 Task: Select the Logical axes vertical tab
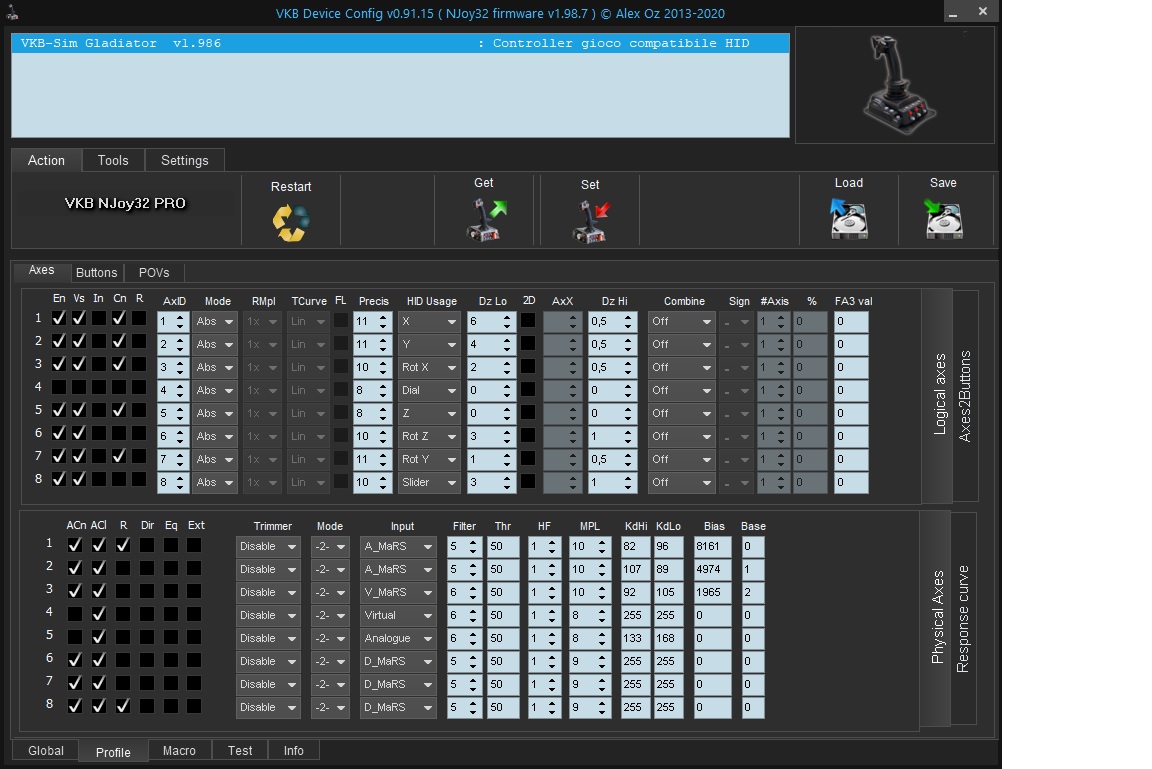(938, 394)
